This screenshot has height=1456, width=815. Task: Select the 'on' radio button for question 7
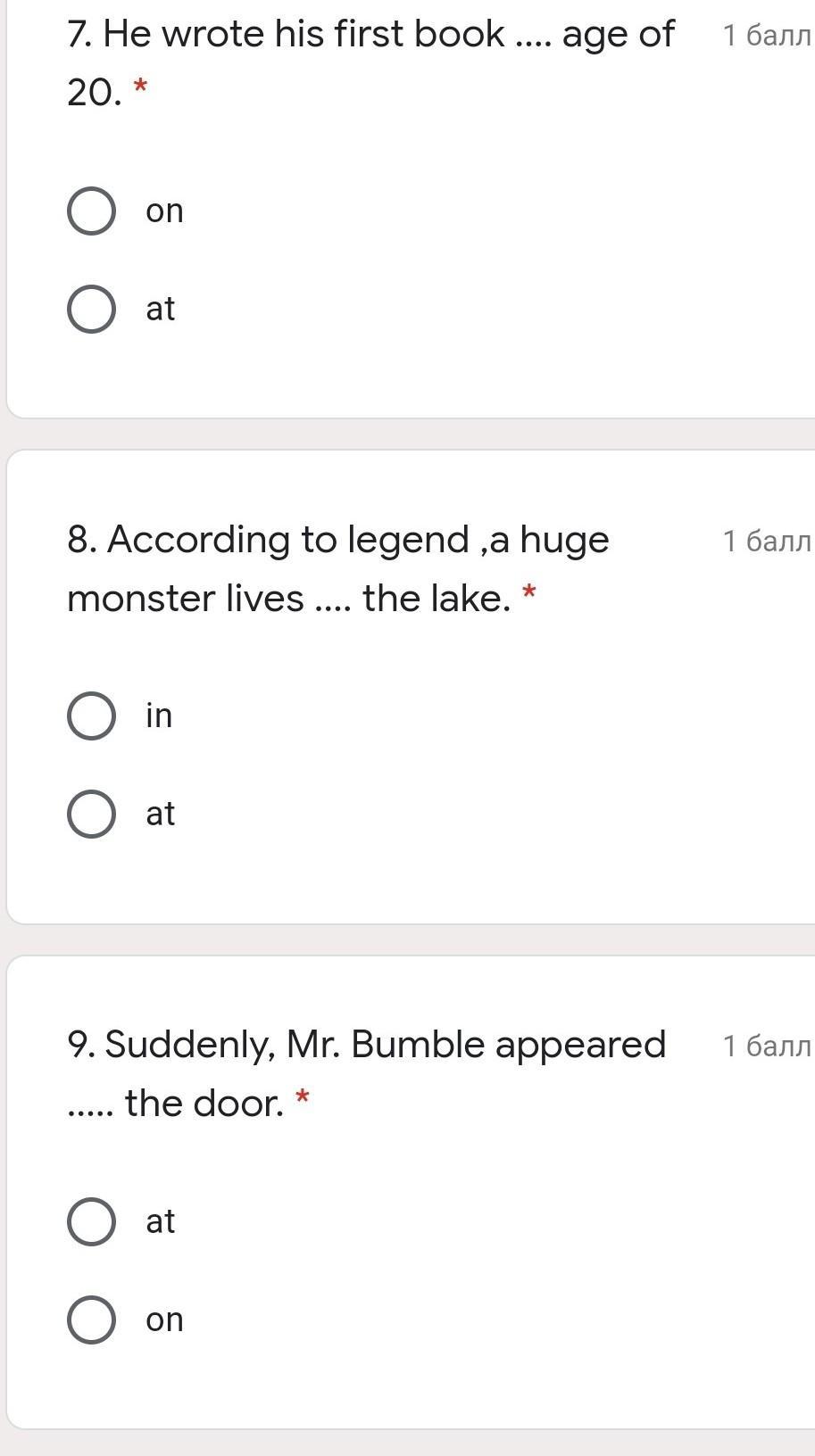(91, 211)
